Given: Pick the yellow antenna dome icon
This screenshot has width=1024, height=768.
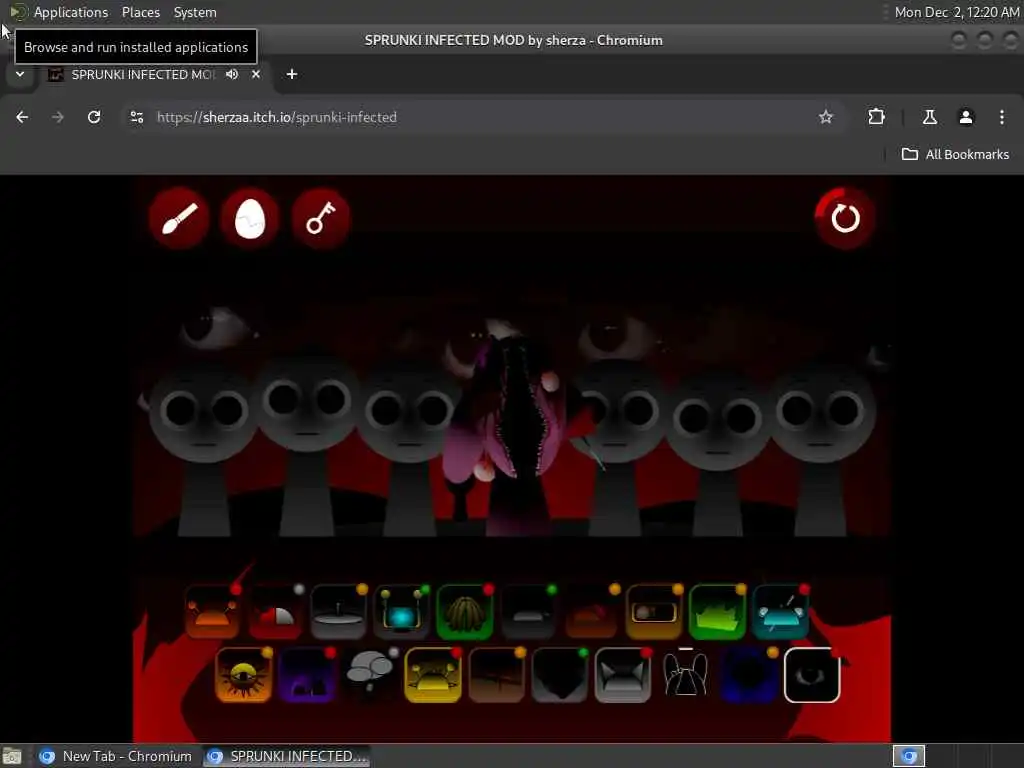Looking at the screenshot, I should pos(433,675).
